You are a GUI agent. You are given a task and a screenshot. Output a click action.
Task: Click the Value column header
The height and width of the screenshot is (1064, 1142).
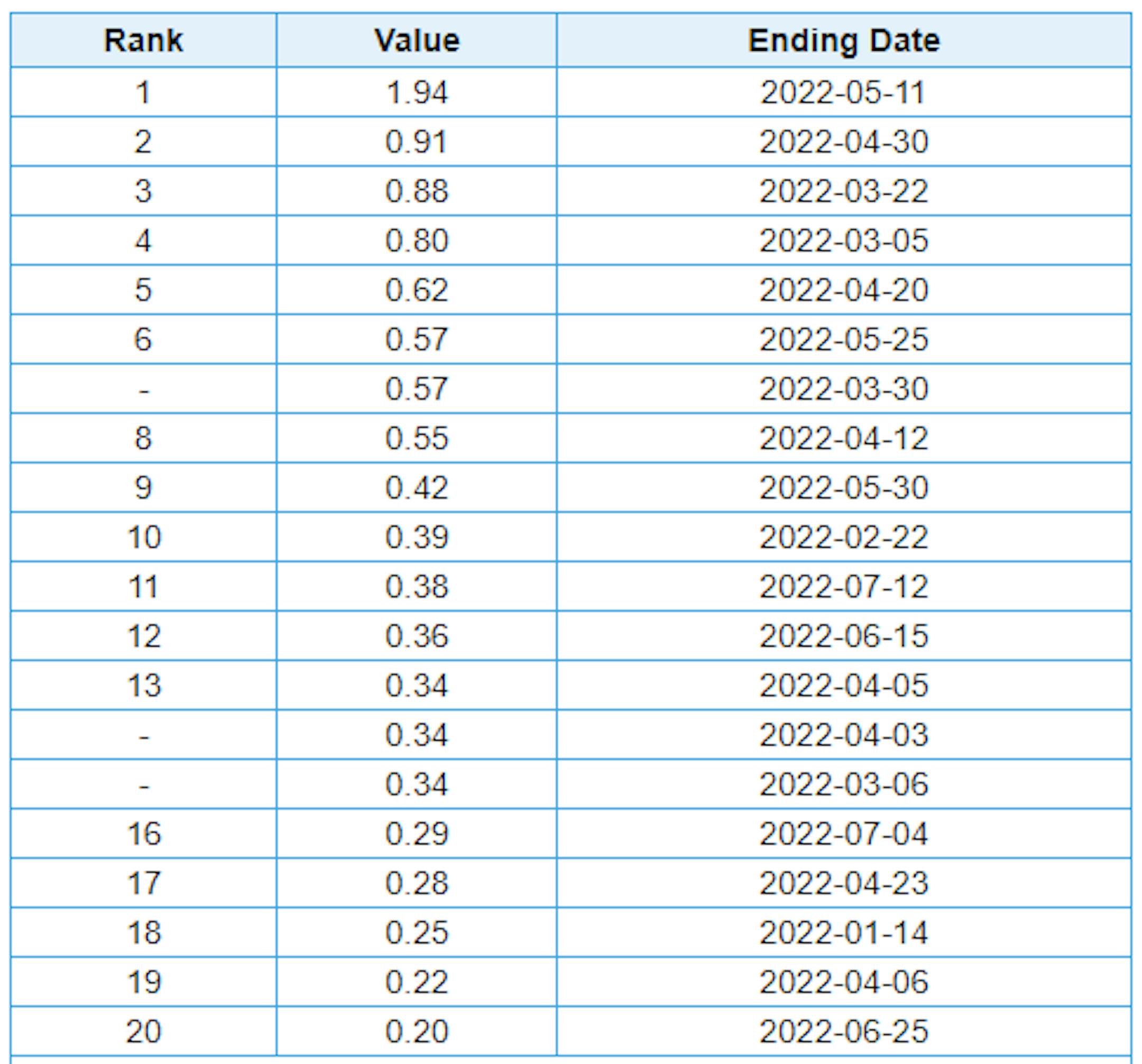pyautogui.click(x=417, y=41)
